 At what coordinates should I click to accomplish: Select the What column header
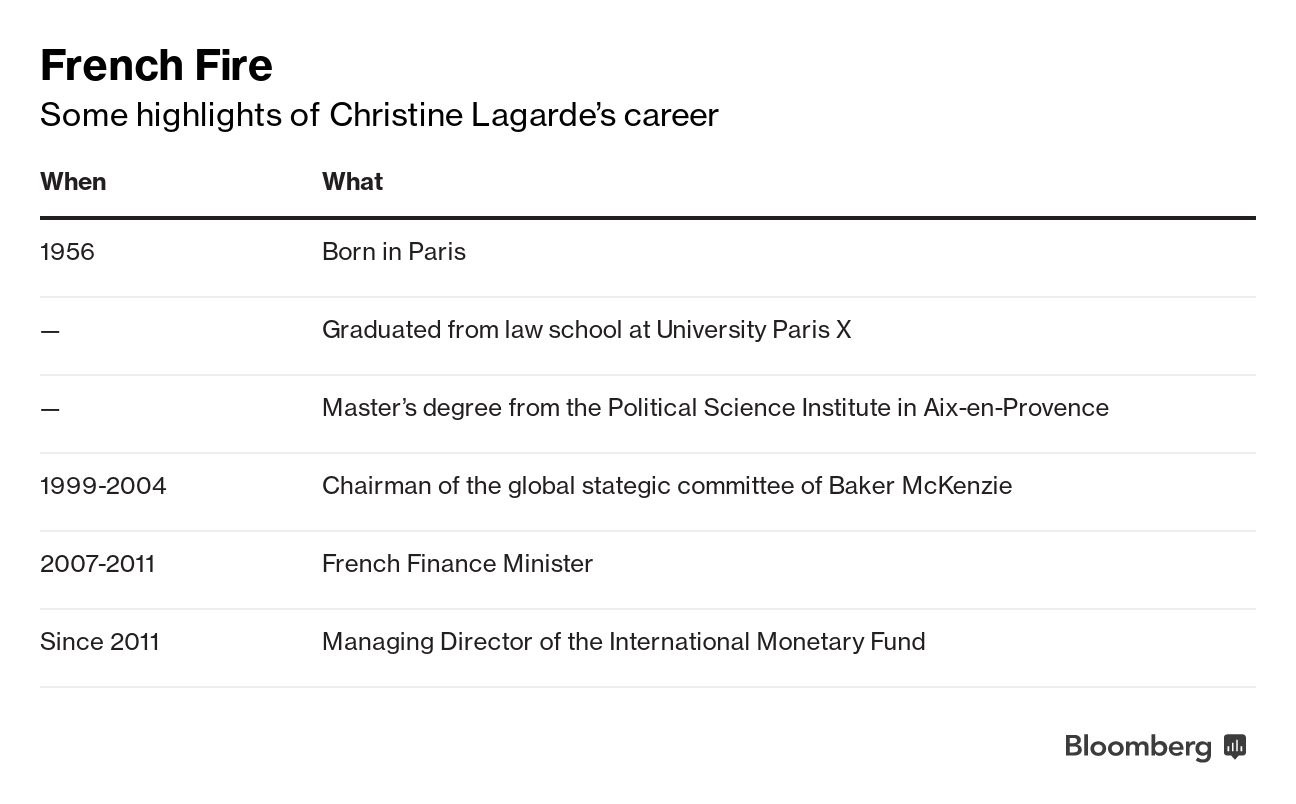[x=352, y=182]
